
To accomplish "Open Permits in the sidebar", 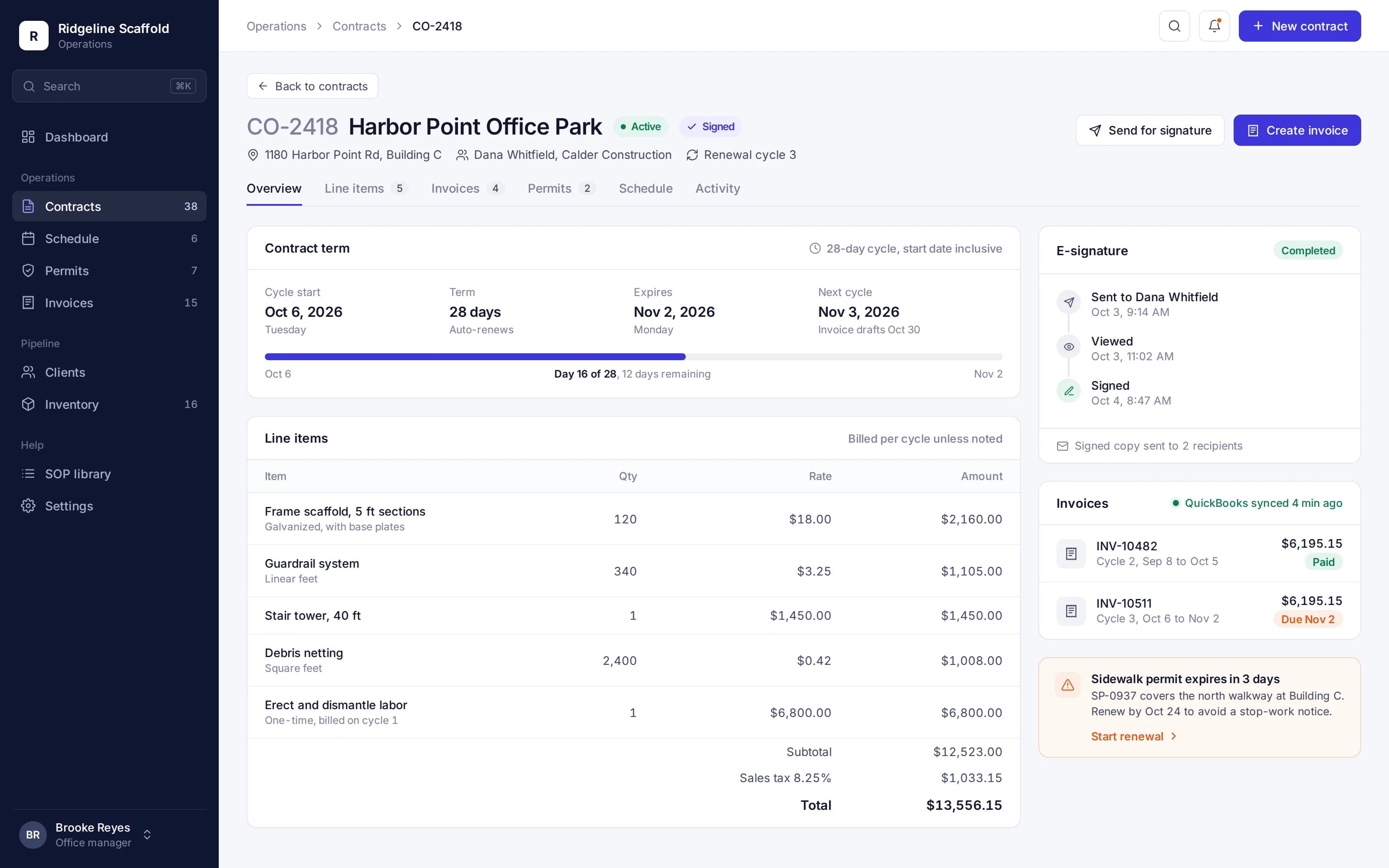I will coord(109,270).
